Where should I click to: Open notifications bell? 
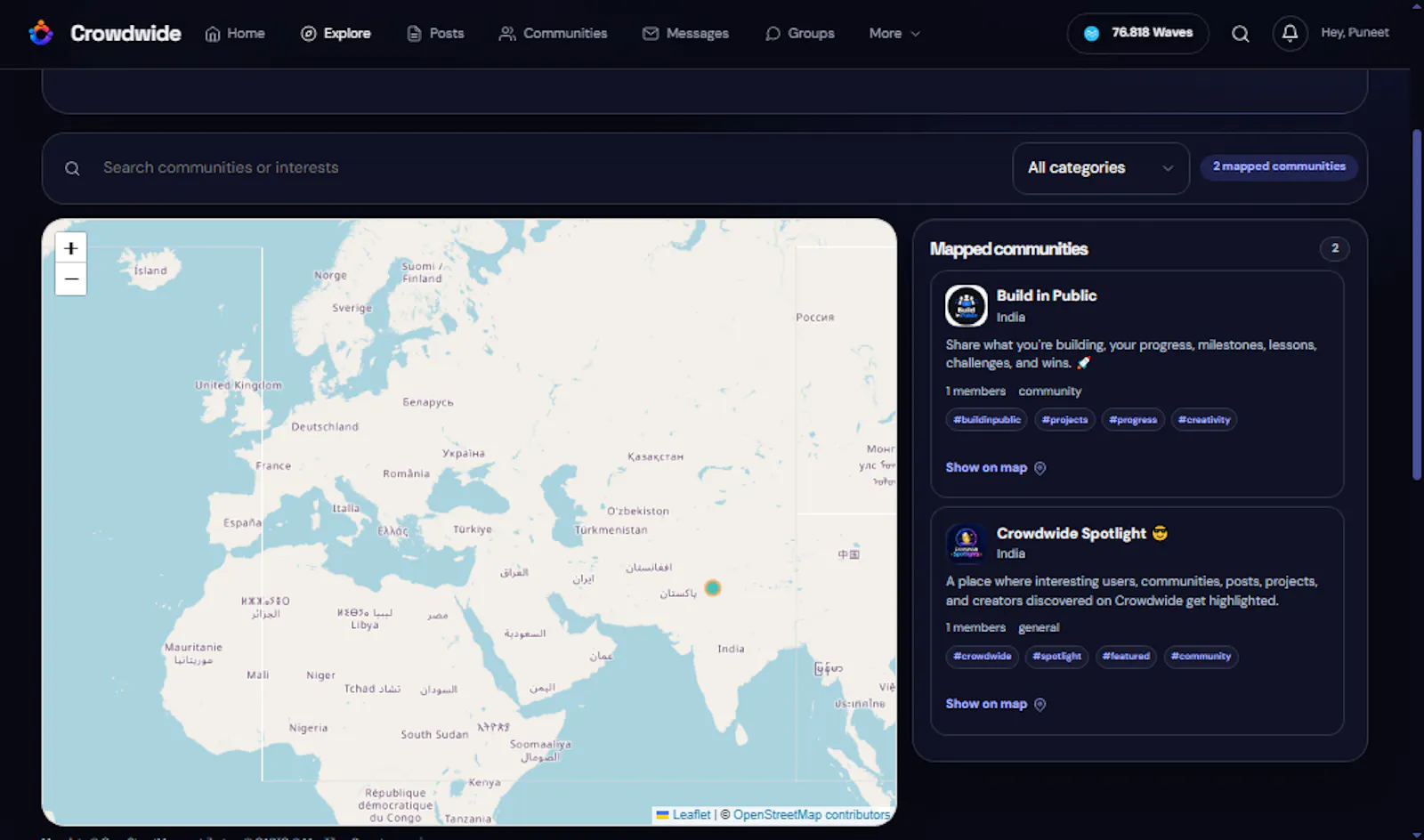[x=1290, y=34]
